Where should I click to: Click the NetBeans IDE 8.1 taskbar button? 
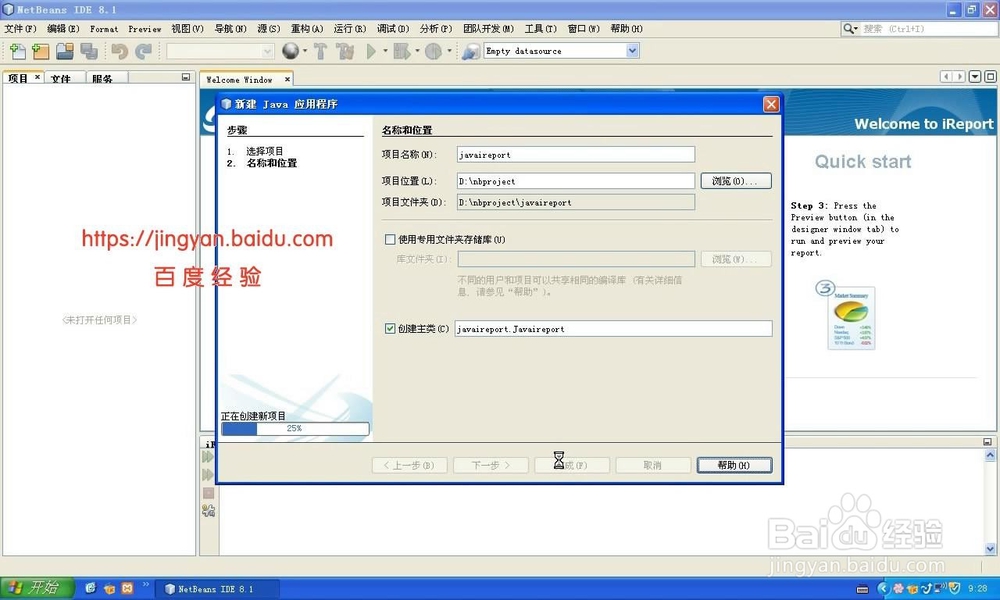217,589
